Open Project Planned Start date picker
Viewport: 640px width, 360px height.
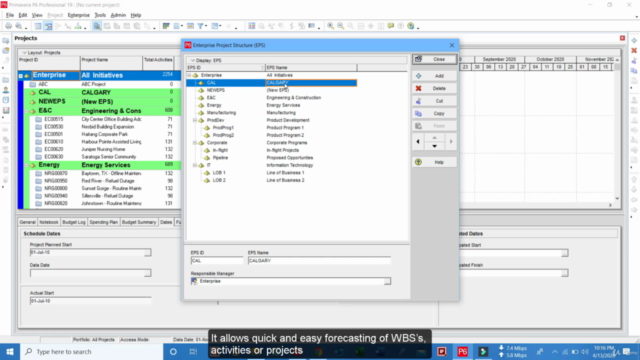tap(147, 253)
